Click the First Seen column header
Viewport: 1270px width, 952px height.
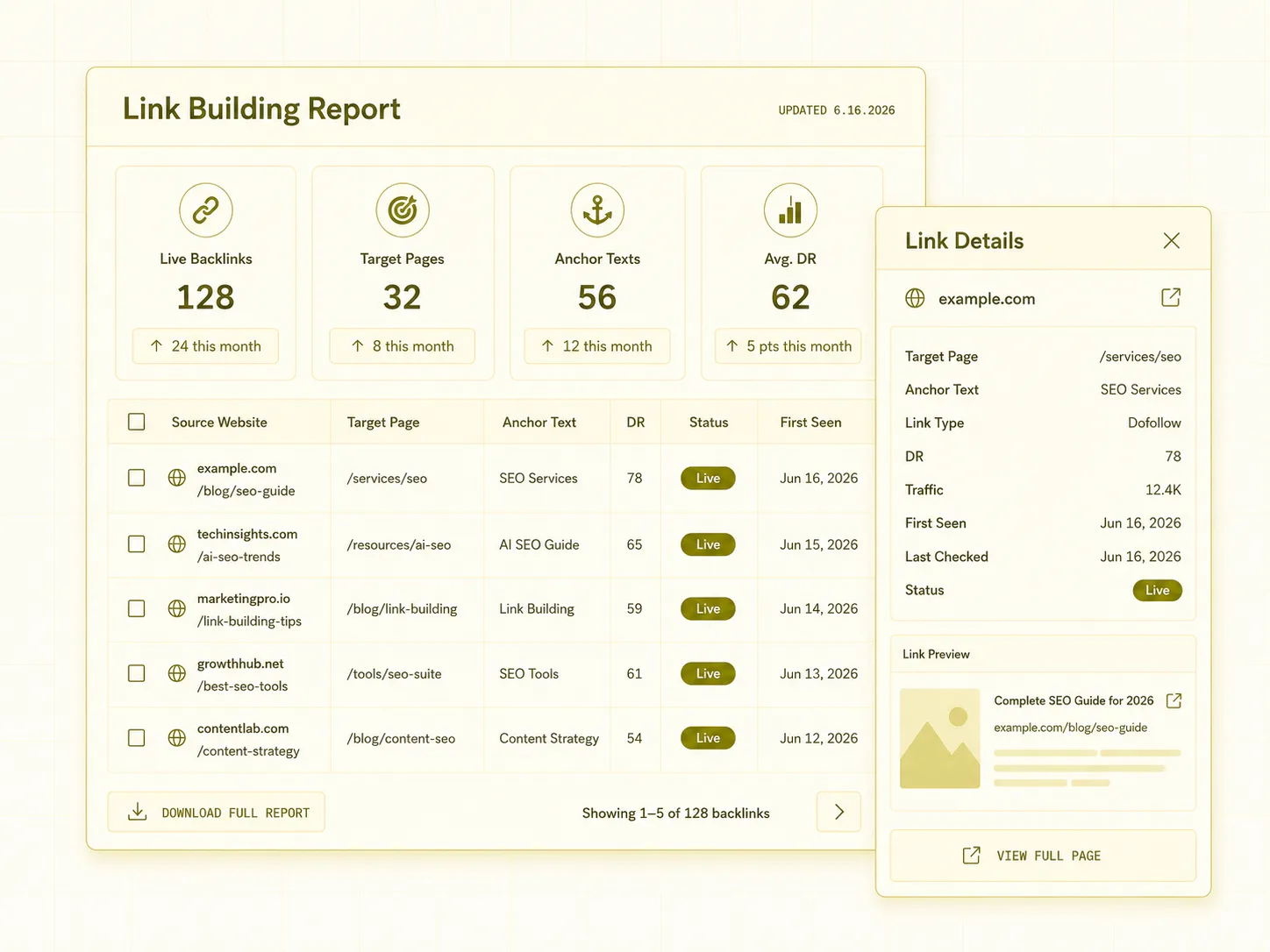[x=810, y=422]
